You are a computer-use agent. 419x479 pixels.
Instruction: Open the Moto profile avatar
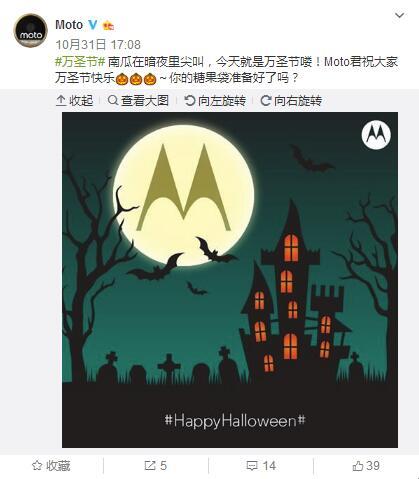pos(30,30)
